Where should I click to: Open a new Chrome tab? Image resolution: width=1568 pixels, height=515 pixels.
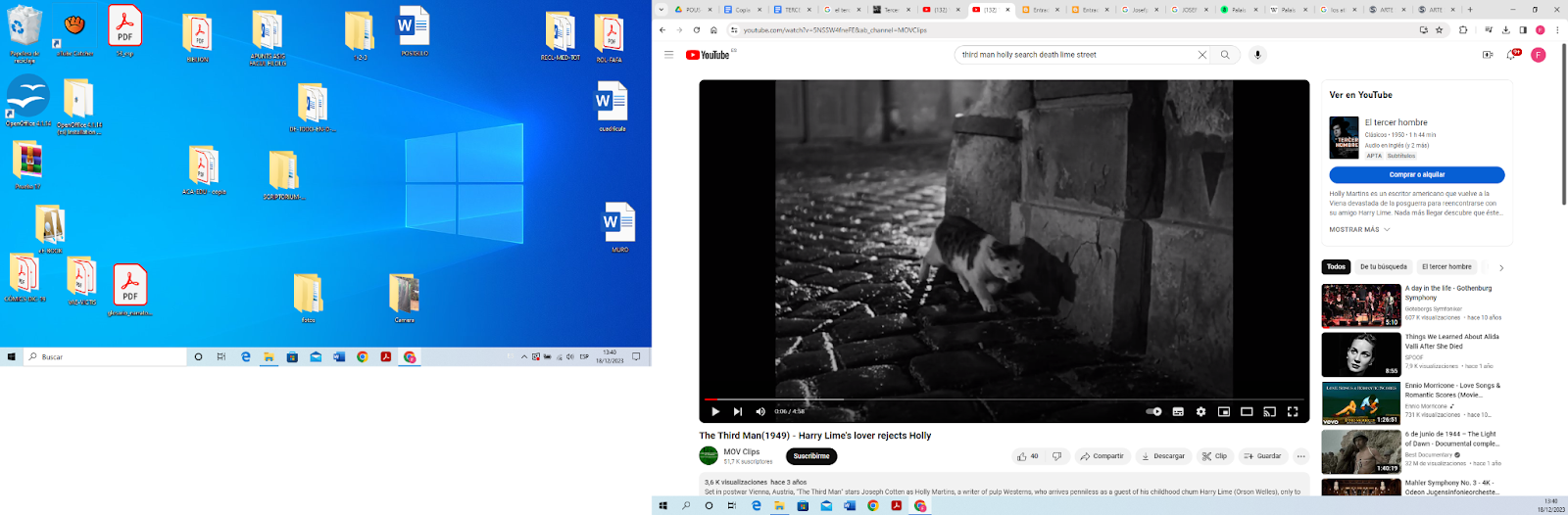click(x=1469, y=9)
